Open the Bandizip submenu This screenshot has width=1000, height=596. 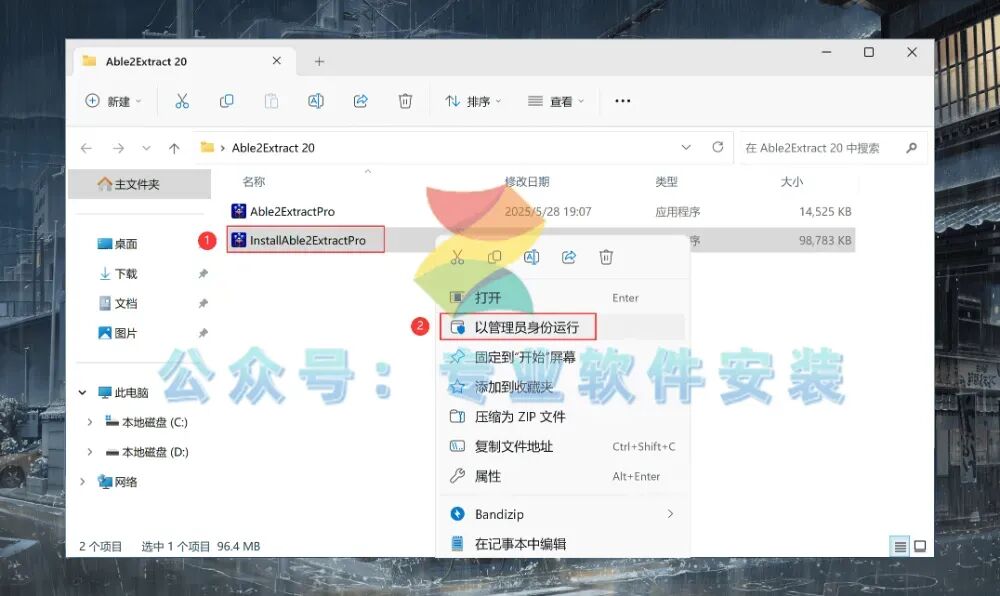click(x=562, y=514)
